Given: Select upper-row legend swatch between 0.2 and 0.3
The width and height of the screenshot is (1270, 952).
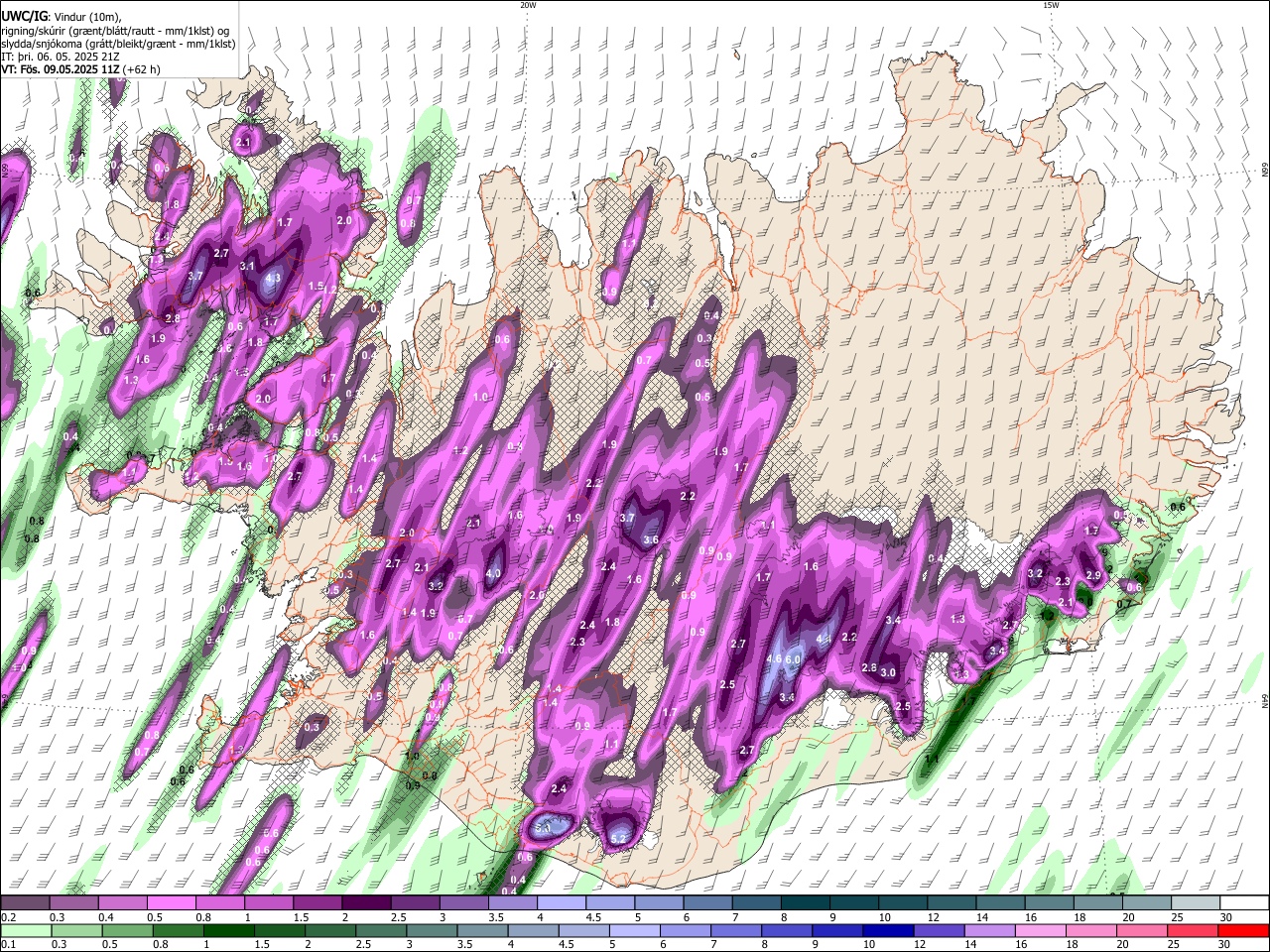Looking at the screenshot, I should point(24,903).
